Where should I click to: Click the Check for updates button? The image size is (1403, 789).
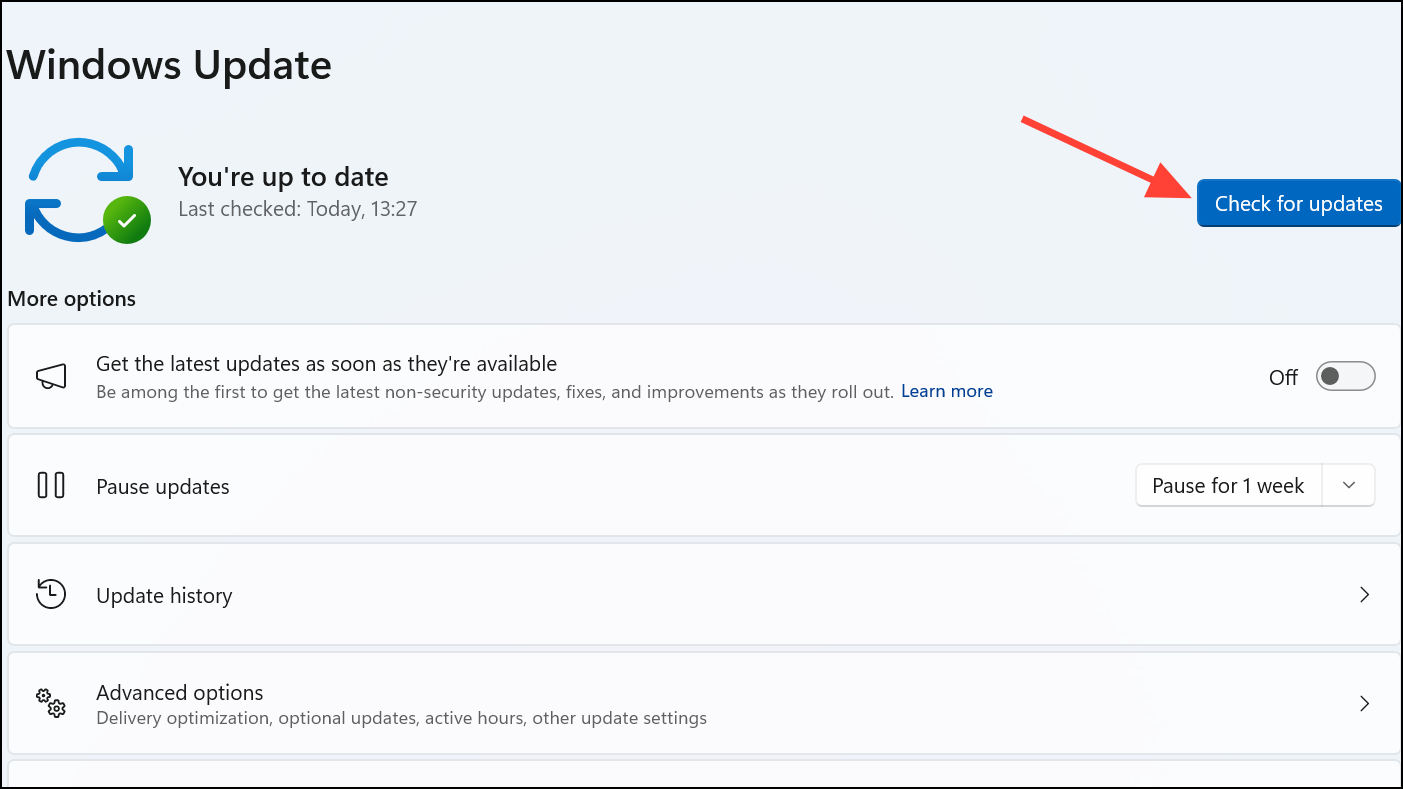pos(1298,203)
